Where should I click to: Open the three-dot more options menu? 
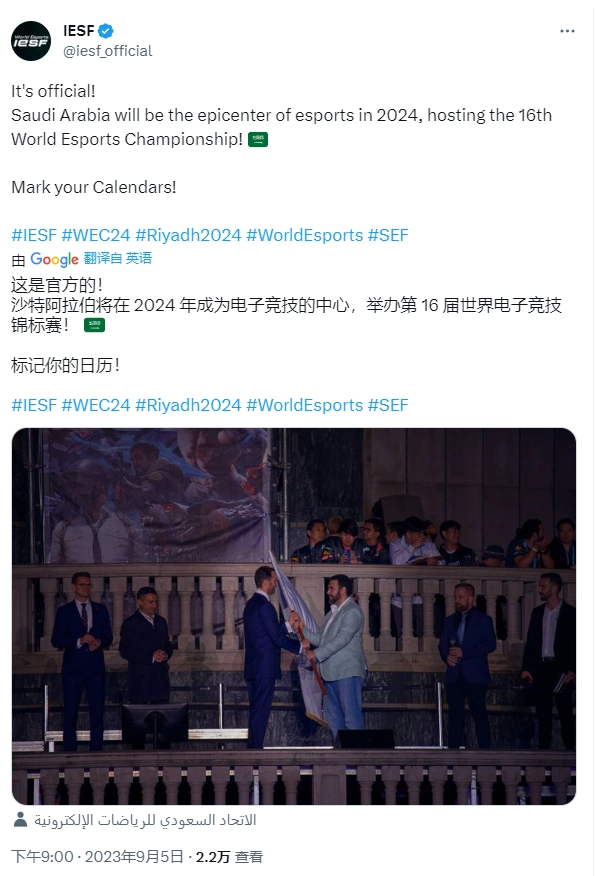tap(567, 31)
